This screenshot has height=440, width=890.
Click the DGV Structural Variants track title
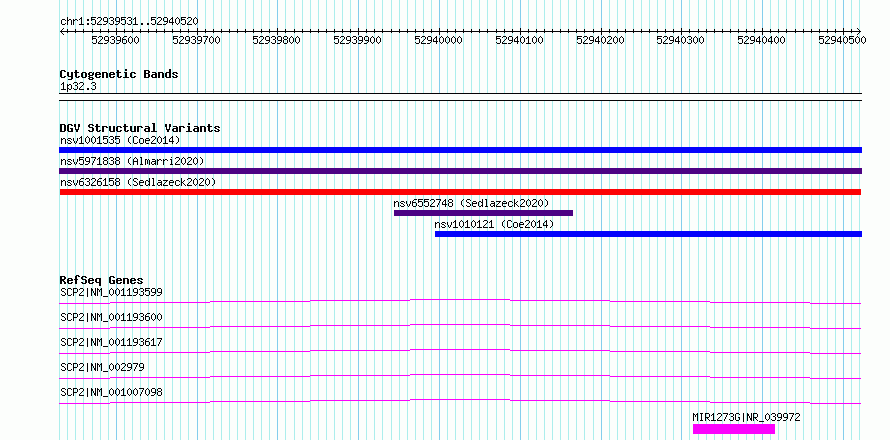[x=140, y=128]
